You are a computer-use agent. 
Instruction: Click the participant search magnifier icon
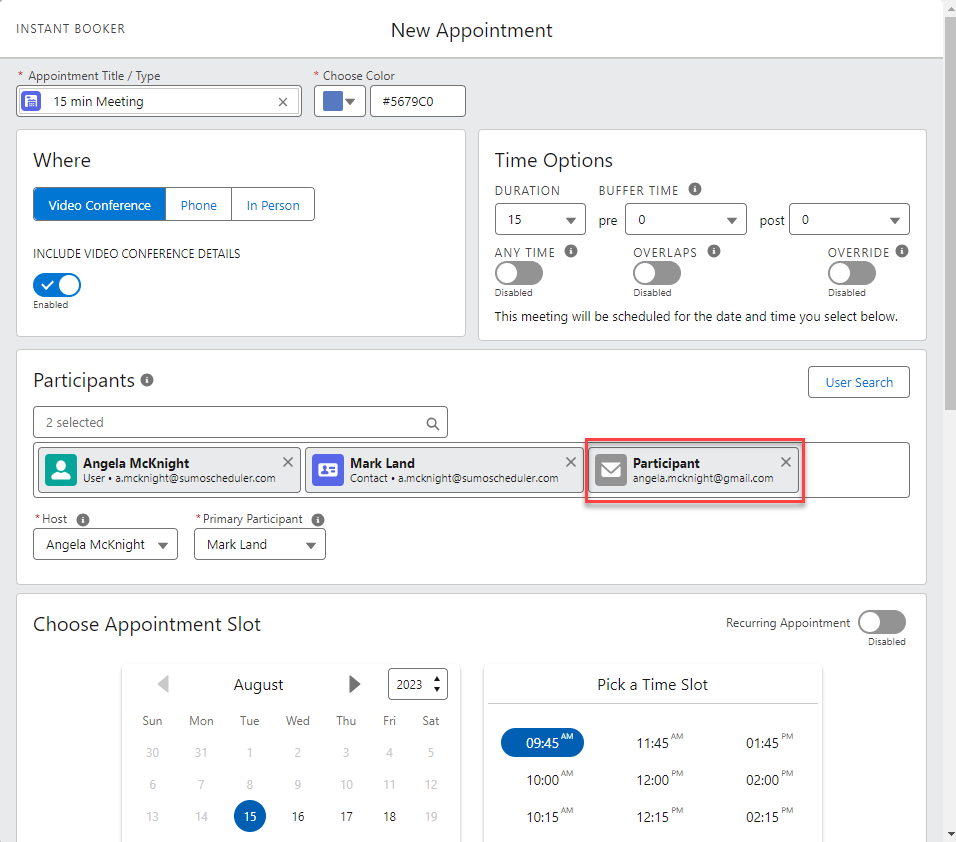pos(433,423)
